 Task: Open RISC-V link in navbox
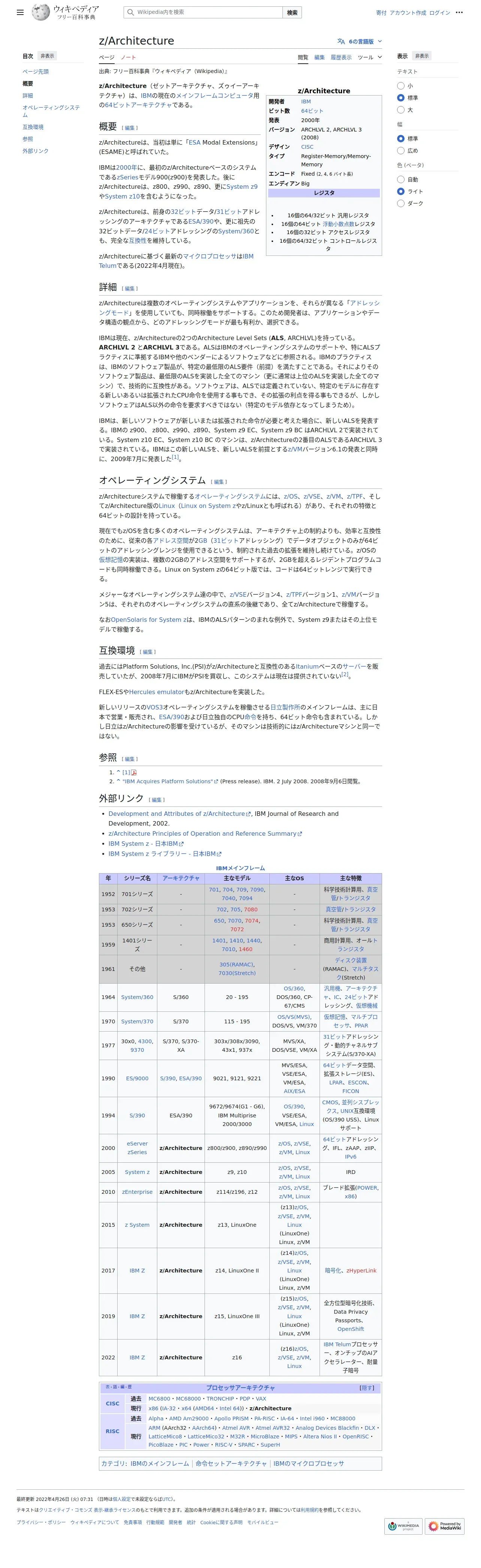click(x=223, y=1444)
